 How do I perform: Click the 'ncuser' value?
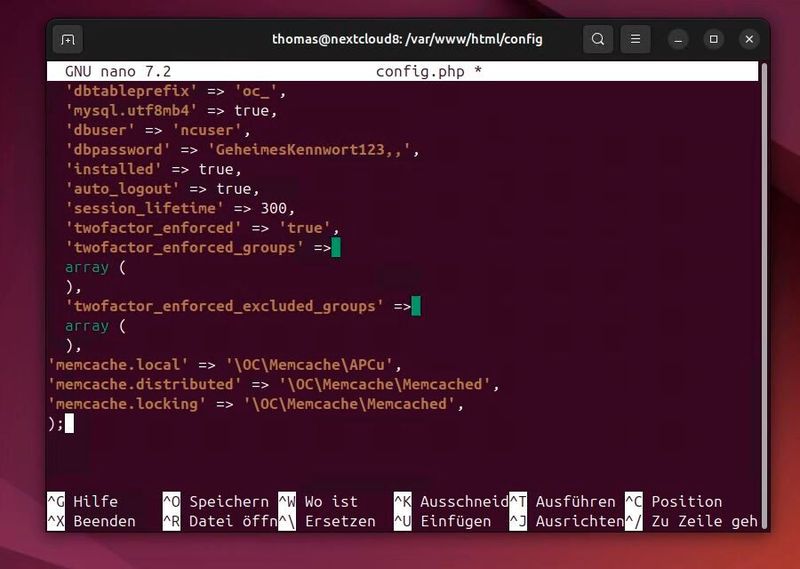pos(207,130)
